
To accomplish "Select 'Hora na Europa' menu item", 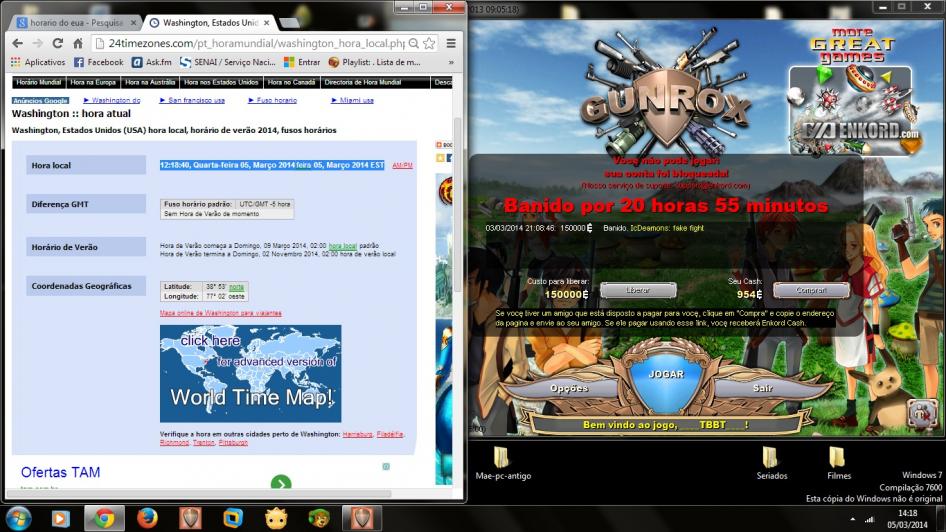I will [x=93, y=82].
